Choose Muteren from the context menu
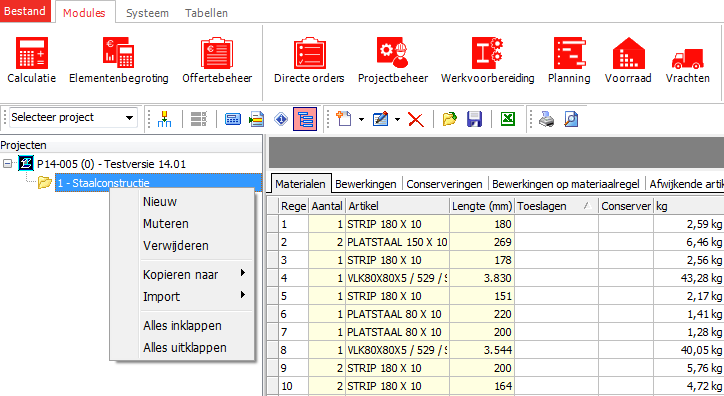 (182, 224)
